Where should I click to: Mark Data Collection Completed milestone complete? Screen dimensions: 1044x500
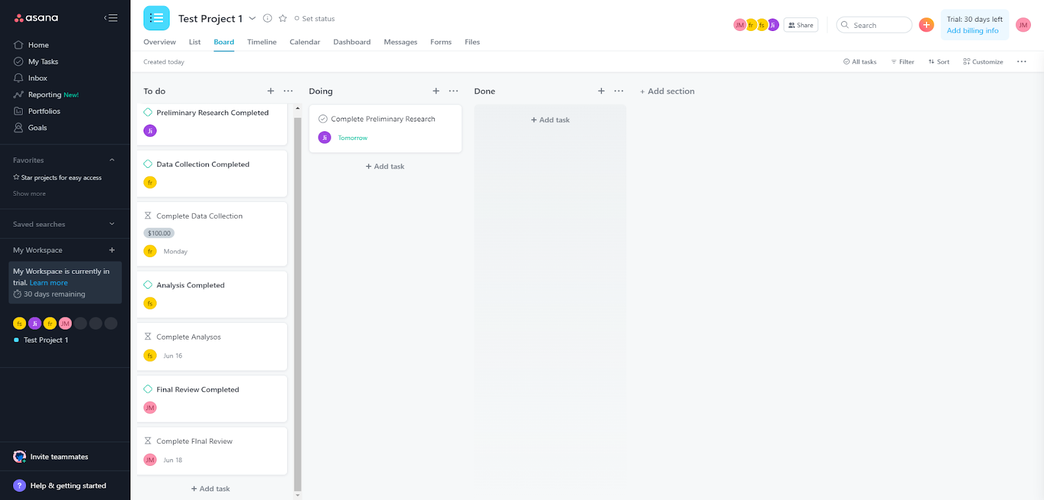[x=148, y=164]
